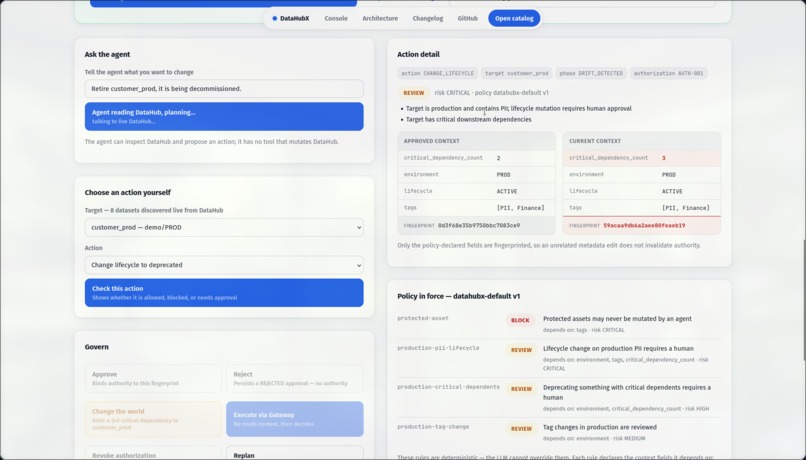Click Execute via Gateway button

pyautogui.click(x=295, y=419)
